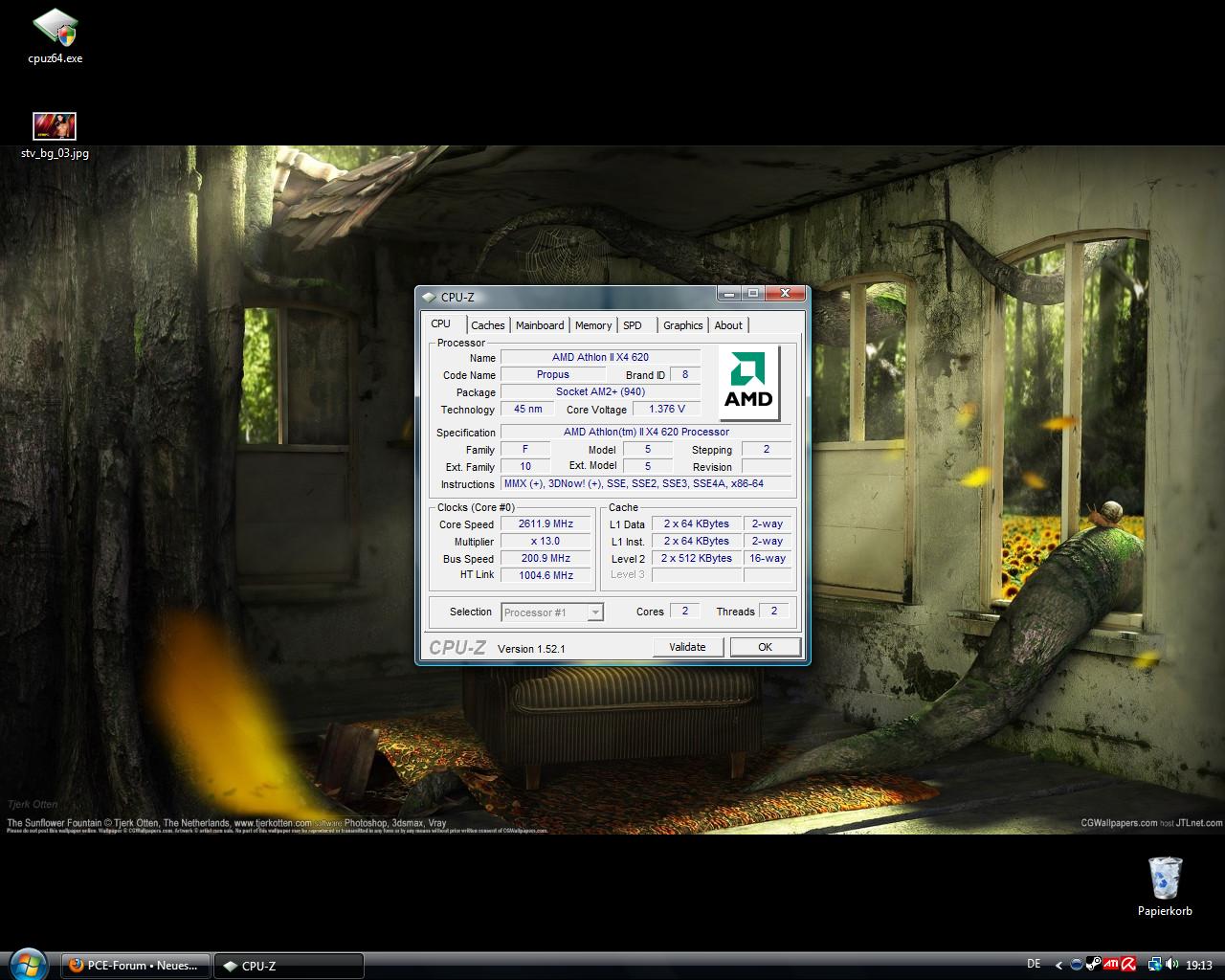Select the stv_bg_03.jpg desktop file

[55, 126]
